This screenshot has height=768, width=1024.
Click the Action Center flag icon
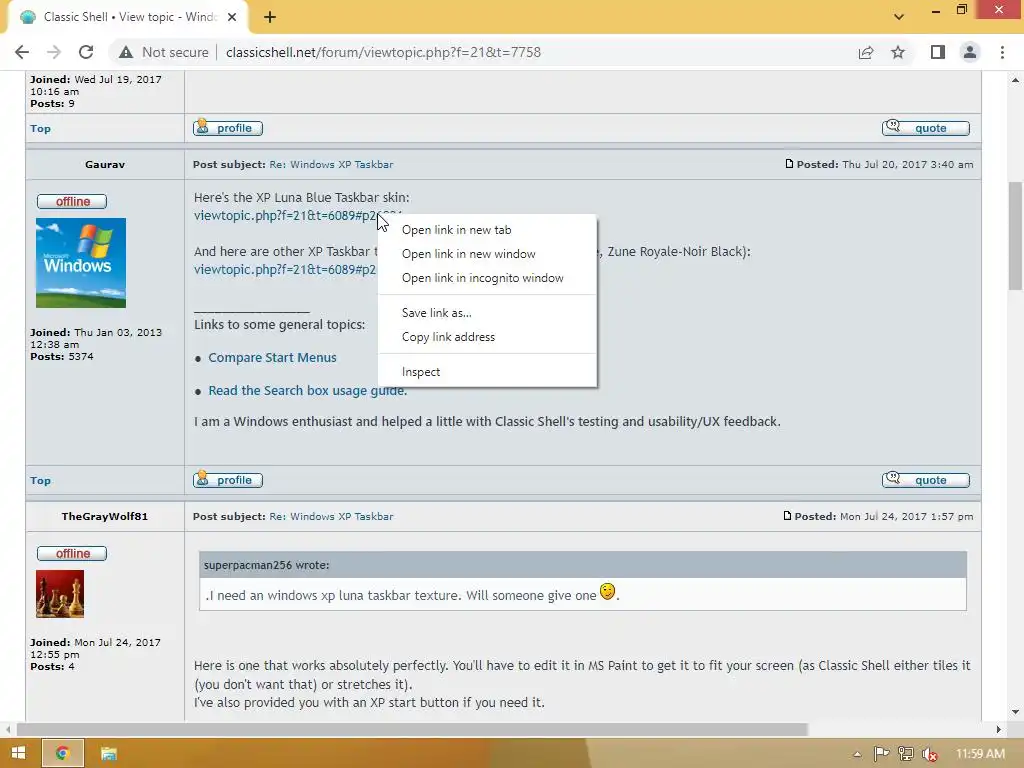pos(881,754)
